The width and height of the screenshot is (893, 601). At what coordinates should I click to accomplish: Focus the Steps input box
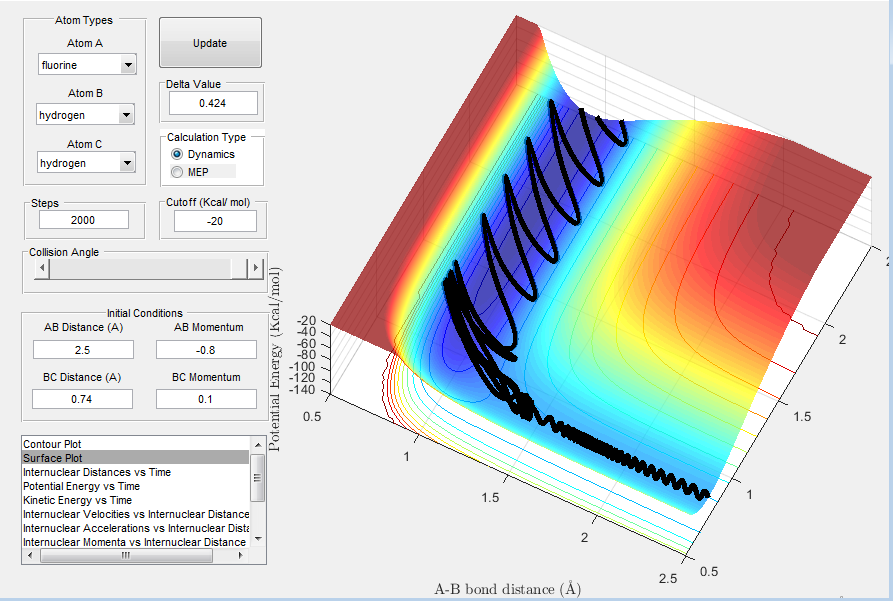(x=85, y=220)
